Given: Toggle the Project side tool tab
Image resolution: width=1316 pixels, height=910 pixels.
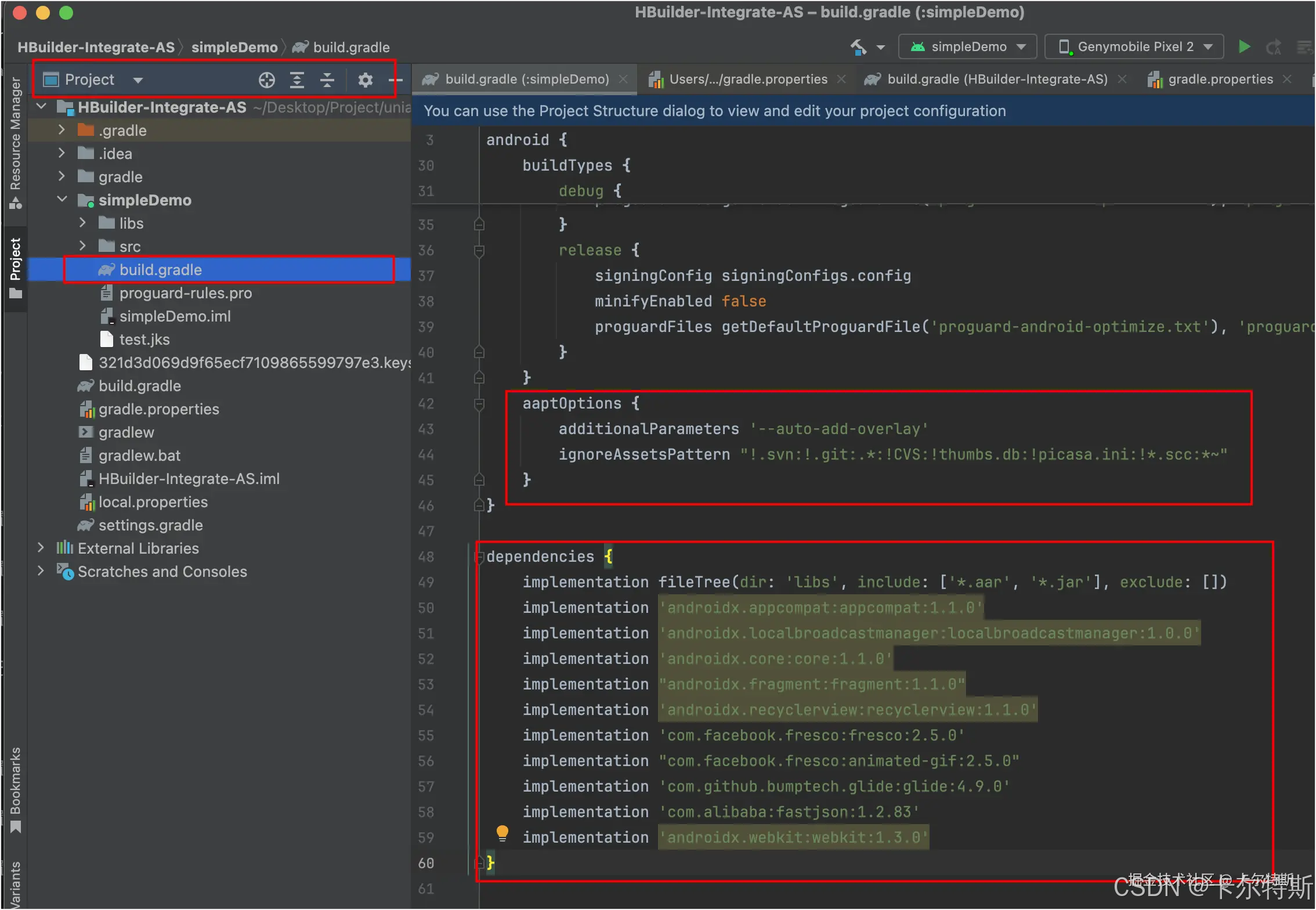Looking at the screenshot, I should (15, 268).
